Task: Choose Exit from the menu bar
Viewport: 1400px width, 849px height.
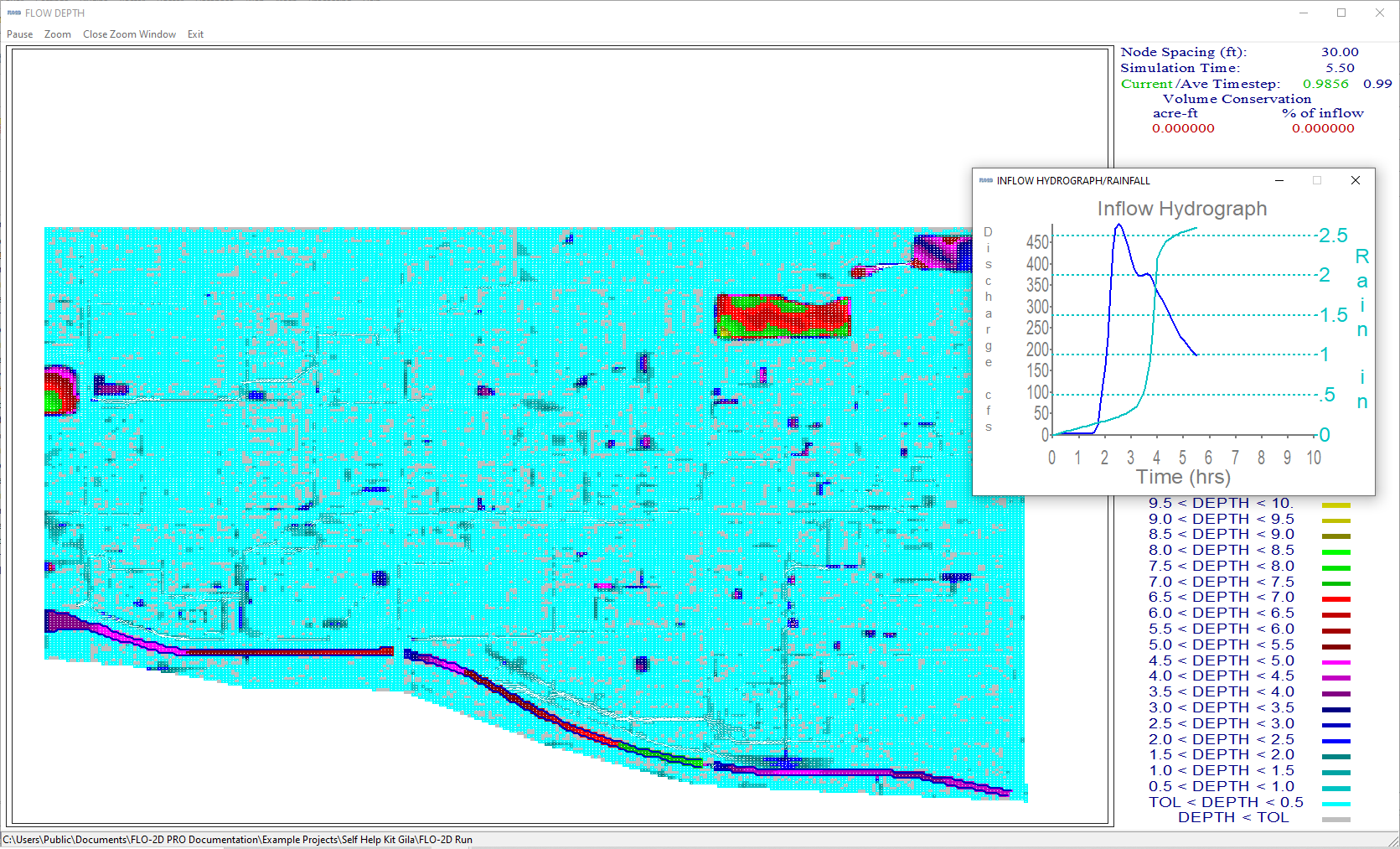Action: [x=195, y=34]
